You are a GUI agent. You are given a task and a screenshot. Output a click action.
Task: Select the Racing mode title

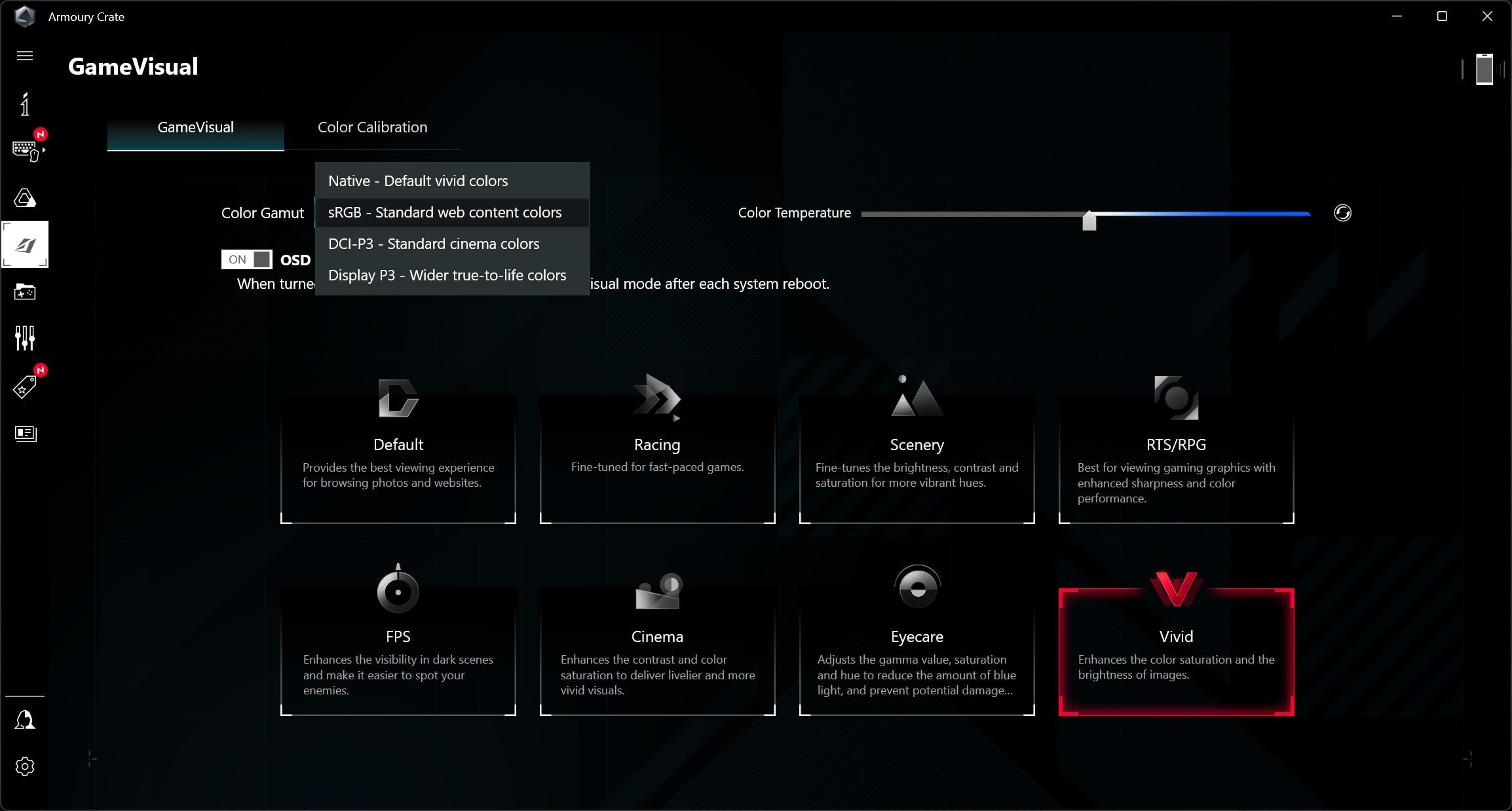[x=657, y=445]
